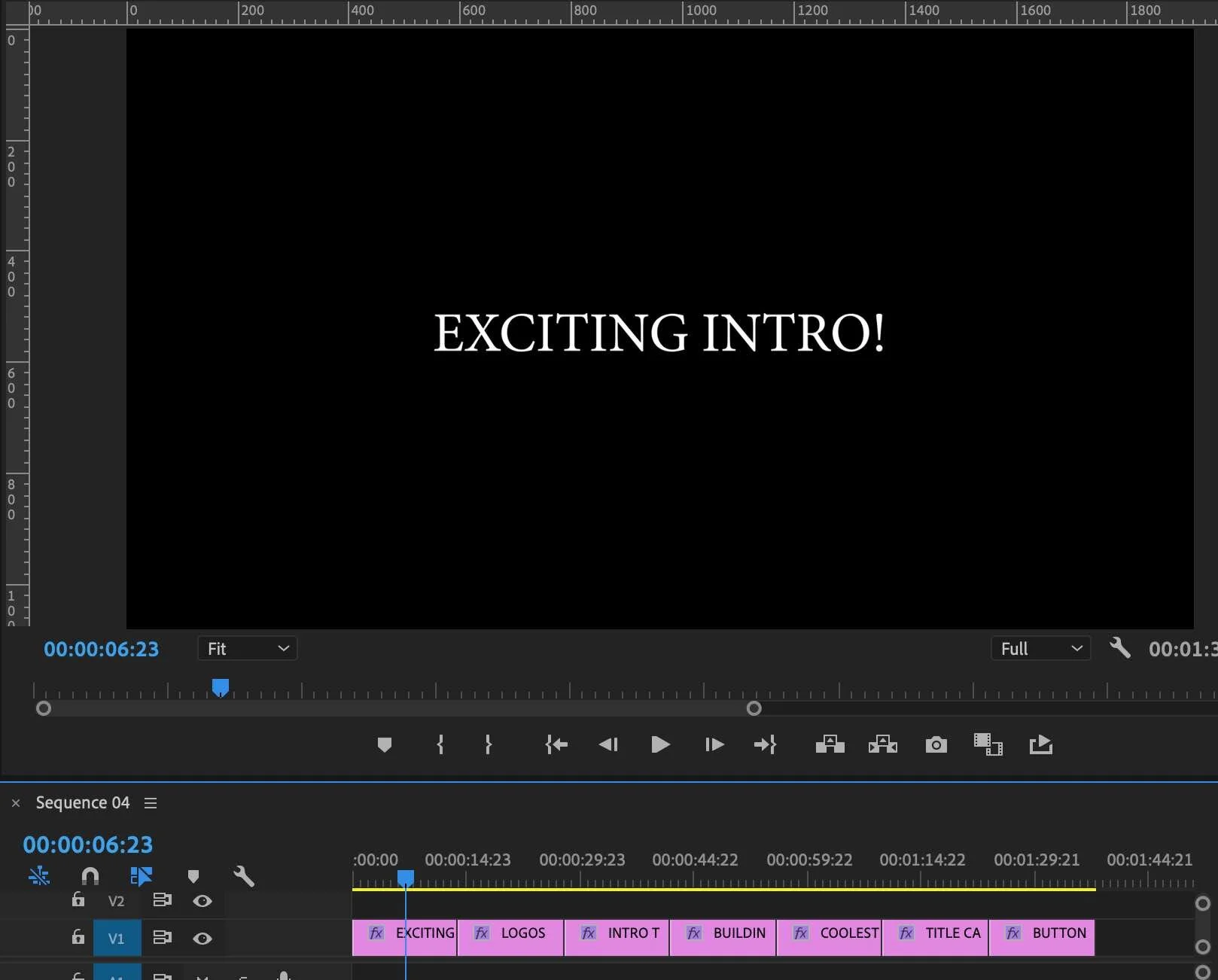Select the COOLEST clip in the timeline
This screenshot has height=980, width=1218.
click(829, 939)
